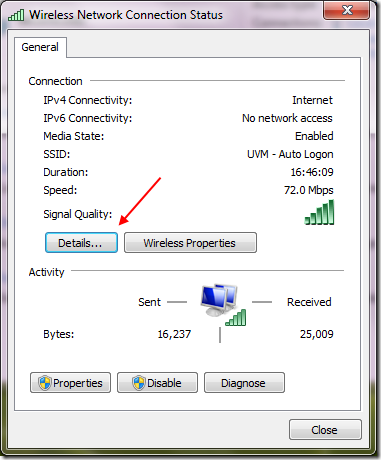
Task: Click the 'Sent' activity label
Action: pos(149,302)
